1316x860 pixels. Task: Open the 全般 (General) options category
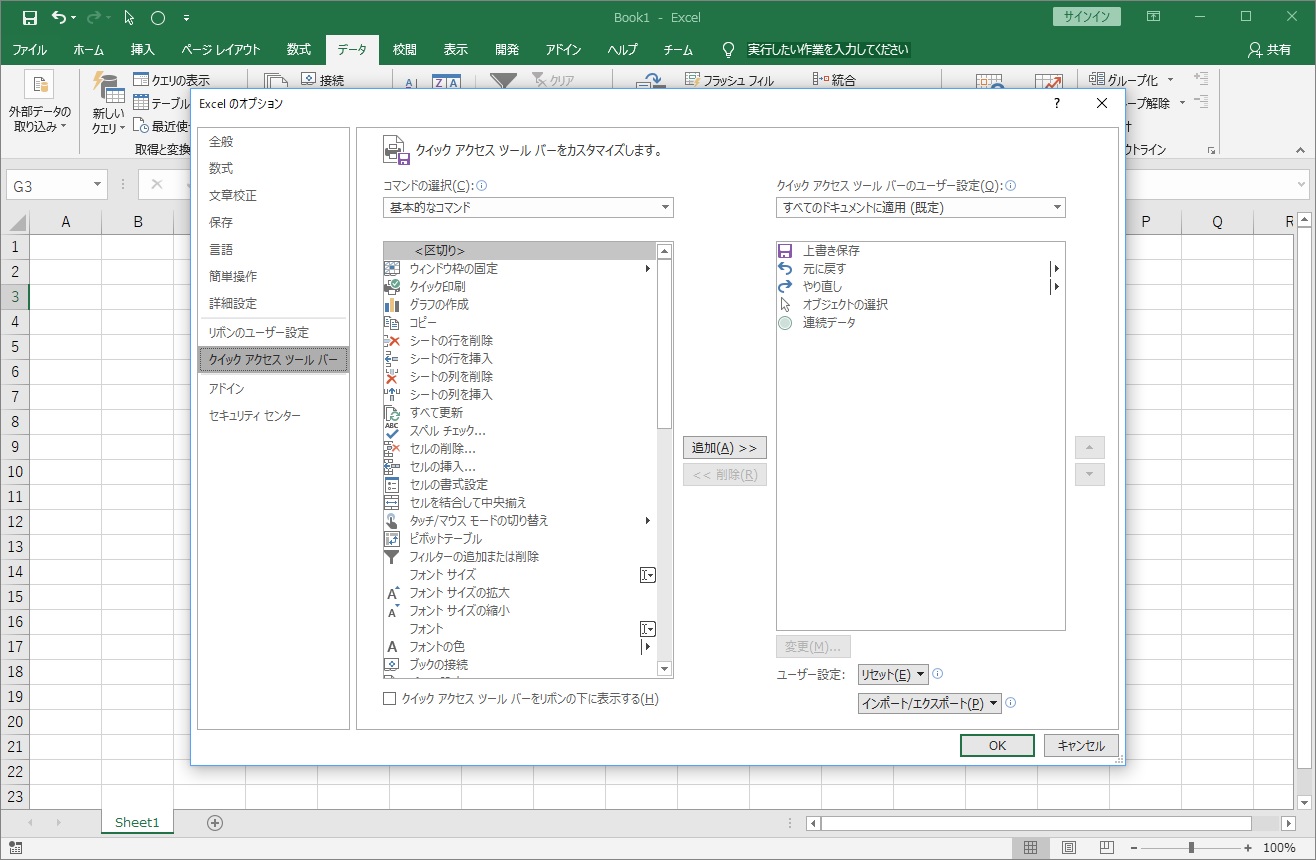[x=273, y=141]
